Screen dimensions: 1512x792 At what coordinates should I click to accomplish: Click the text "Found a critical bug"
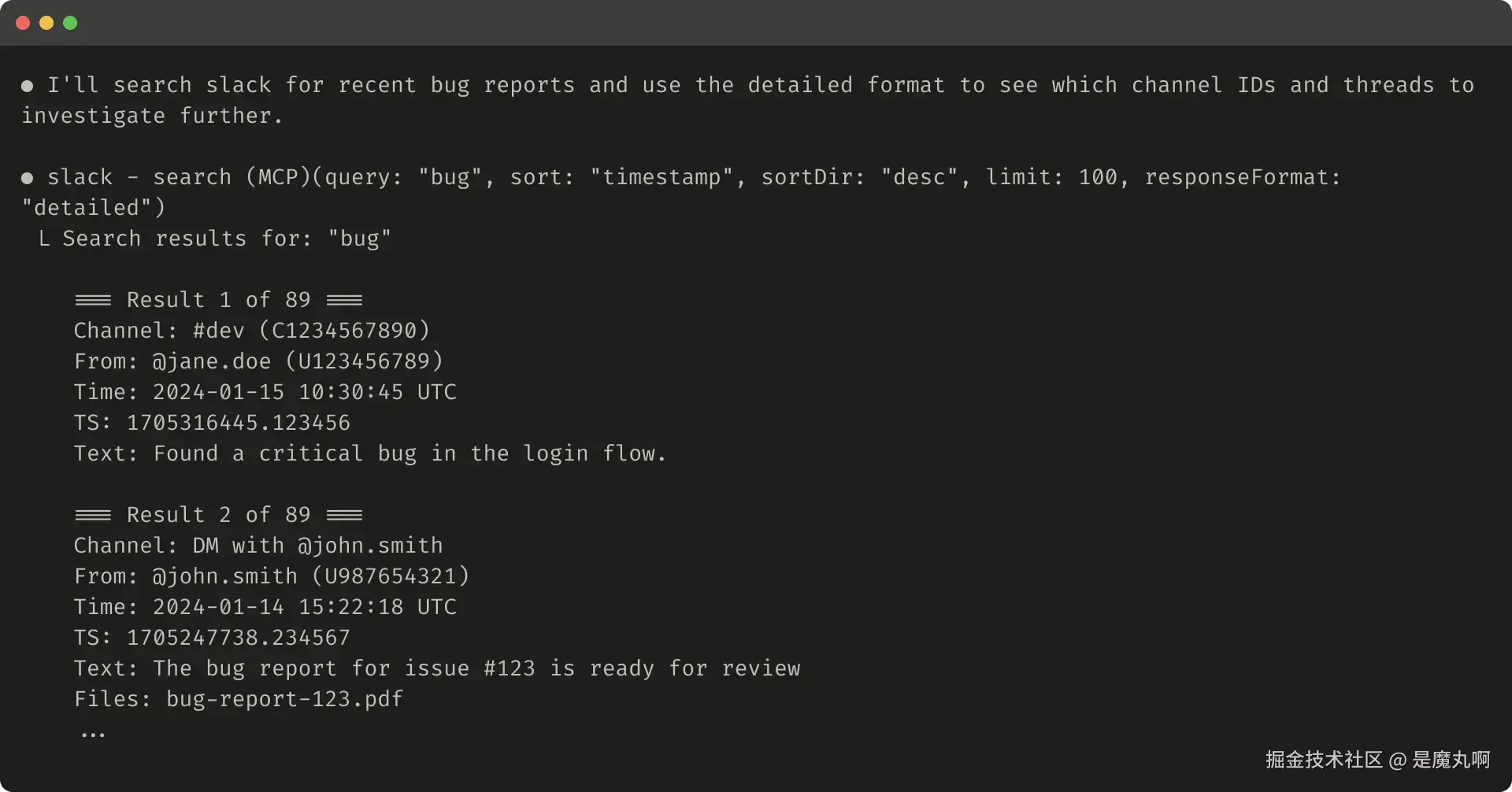284,453
